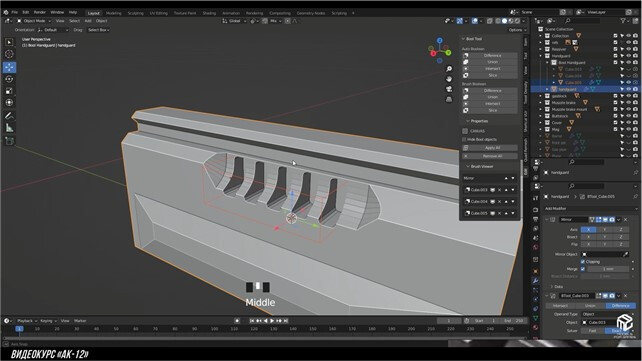
Task: Toggle the Clipping checkbox in Mirror modifier
Action: click(583, 262)
